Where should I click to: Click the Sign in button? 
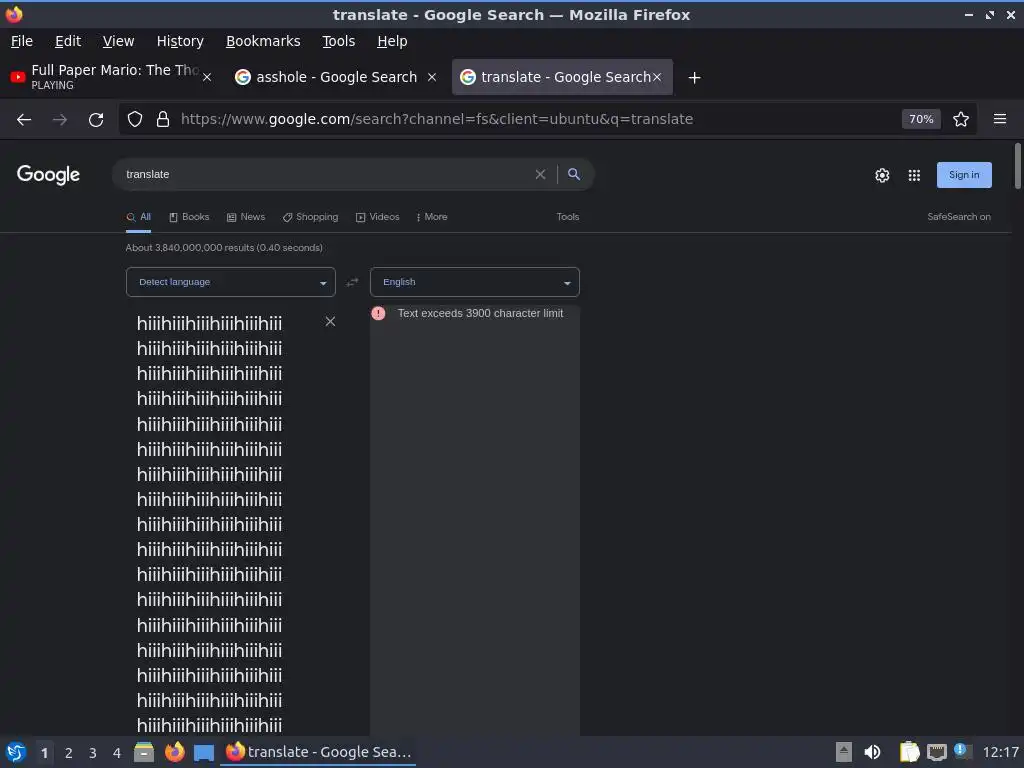point(964,175)
